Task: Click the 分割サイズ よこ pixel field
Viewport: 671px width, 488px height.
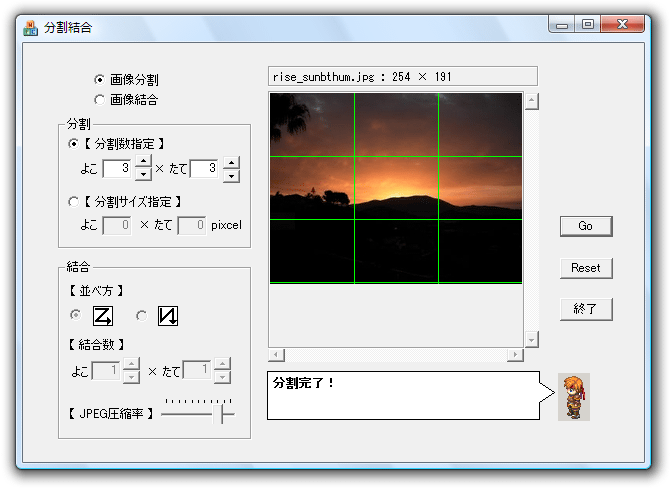Action: tap(117, 225)
